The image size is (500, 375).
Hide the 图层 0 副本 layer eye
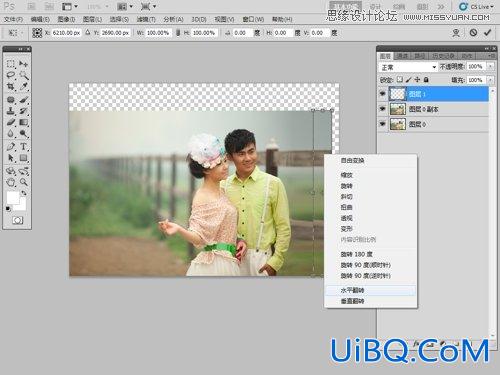(383, 109)
